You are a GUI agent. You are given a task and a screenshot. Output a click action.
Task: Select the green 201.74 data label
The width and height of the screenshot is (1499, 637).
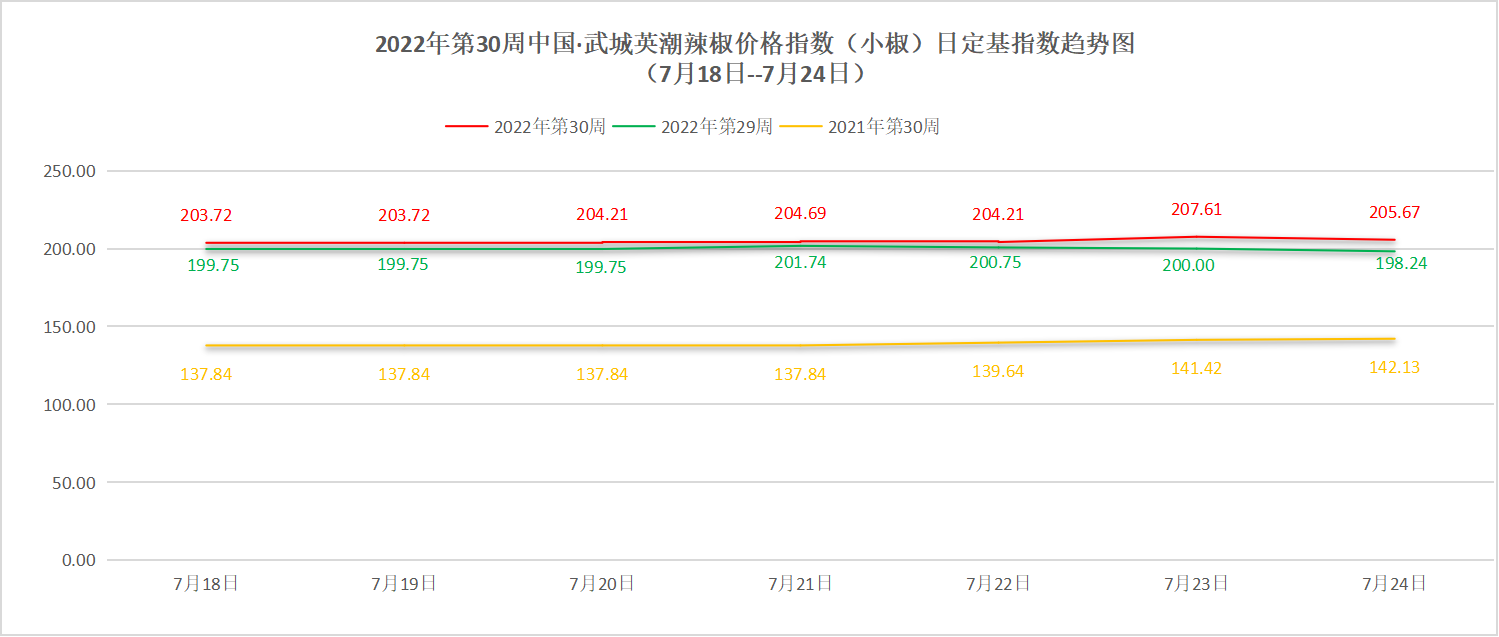click(800, 263)
